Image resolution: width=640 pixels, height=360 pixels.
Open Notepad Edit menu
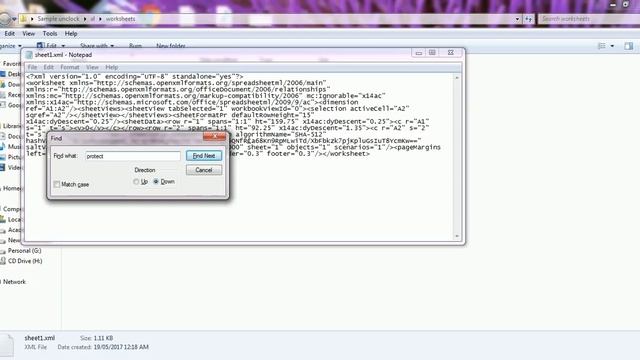click(x=49, y=67)
